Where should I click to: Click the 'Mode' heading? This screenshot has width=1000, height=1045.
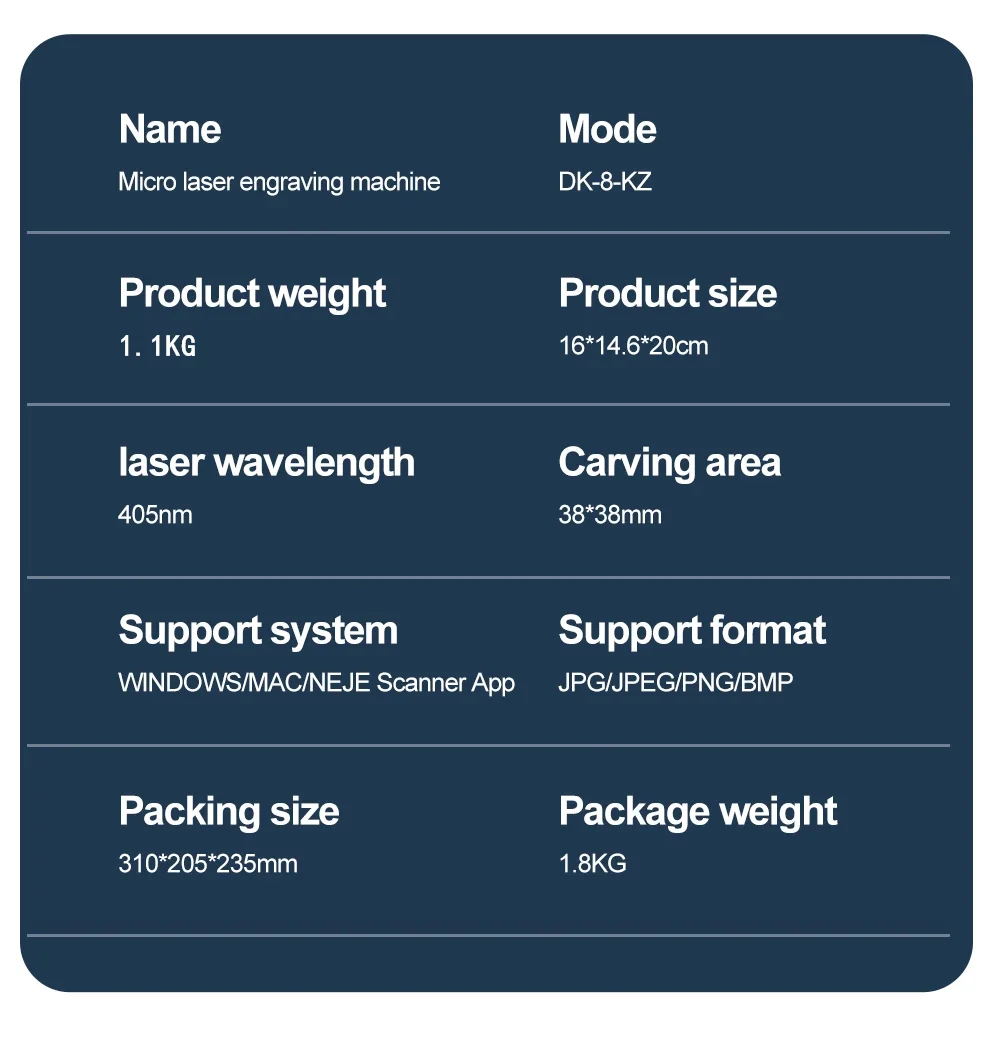607,129
